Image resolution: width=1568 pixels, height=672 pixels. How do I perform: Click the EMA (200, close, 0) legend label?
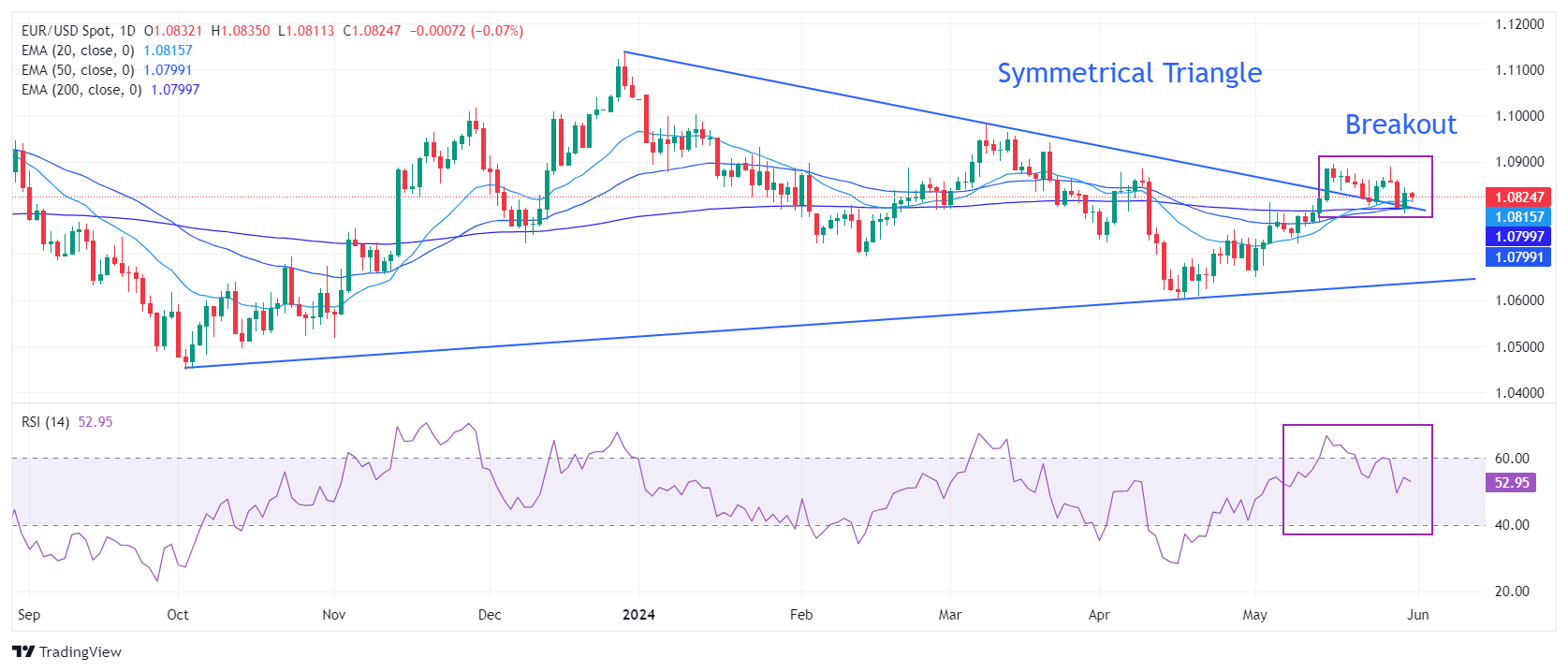click(x=81, y=90)
